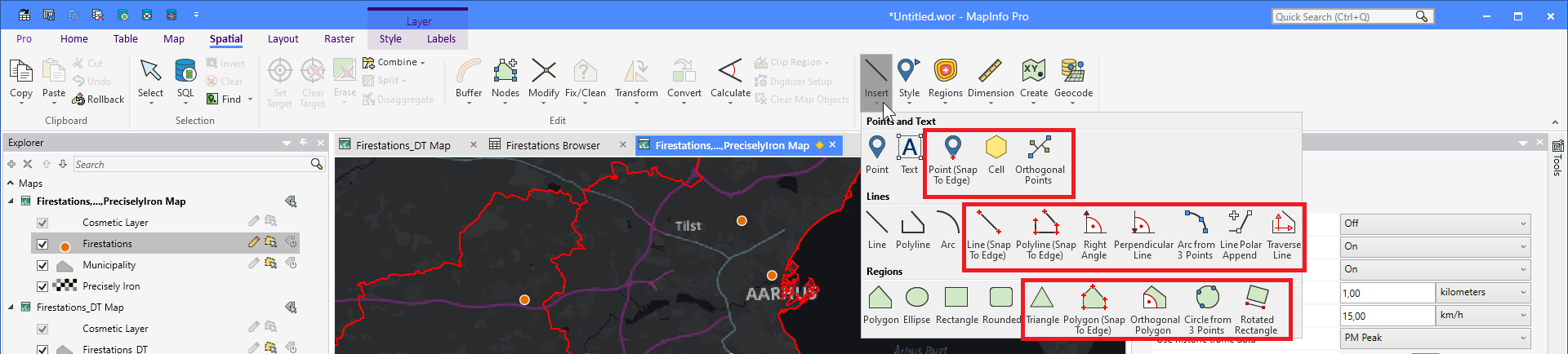The width and height of the screenshot is (1568, 354).
Task: Switch to the Layout ribbon tab
Action: [283, 38]
